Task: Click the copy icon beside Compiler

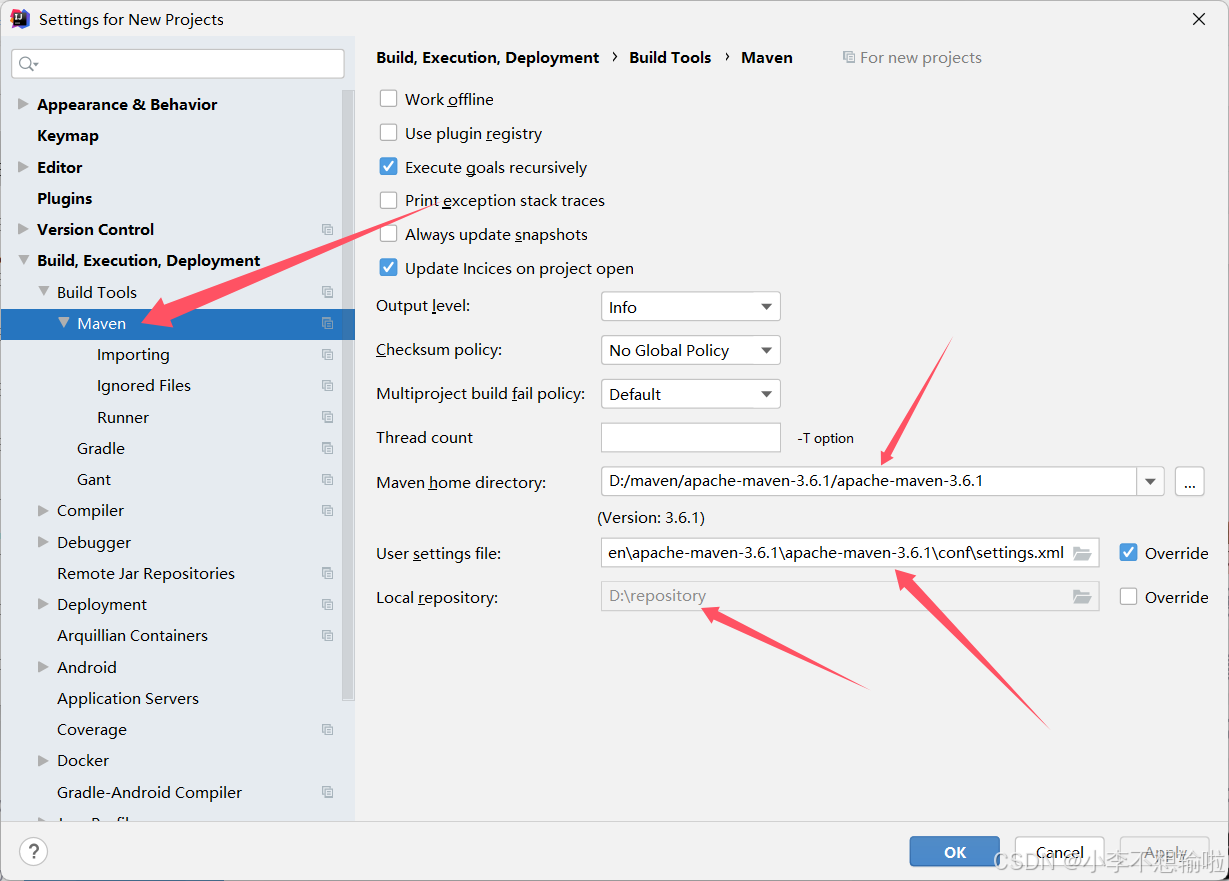Action: 327,510
